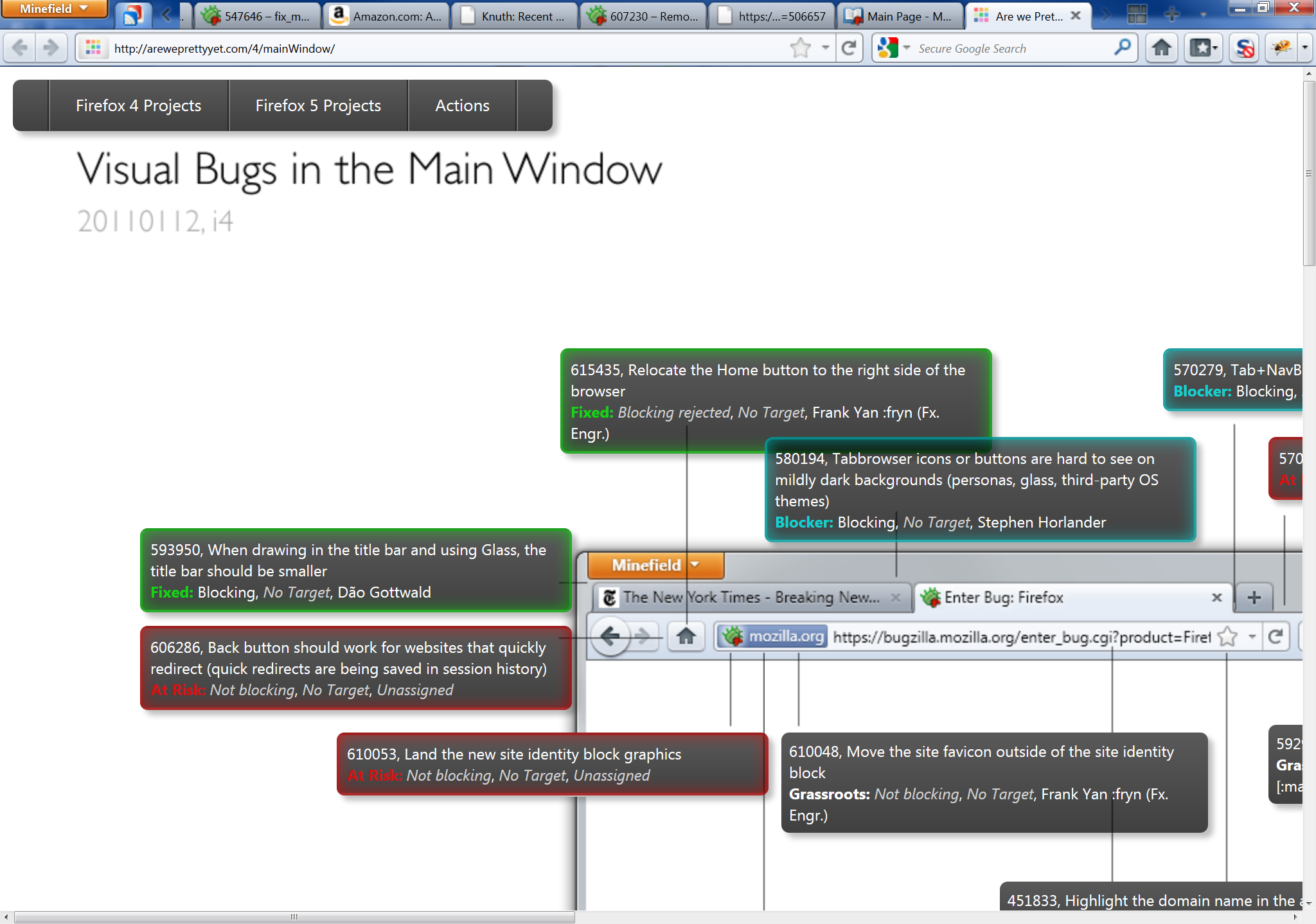Switch to the '547646 – fix_m...' tab
The image size is (1316, 924).
(x=257, y=16)
